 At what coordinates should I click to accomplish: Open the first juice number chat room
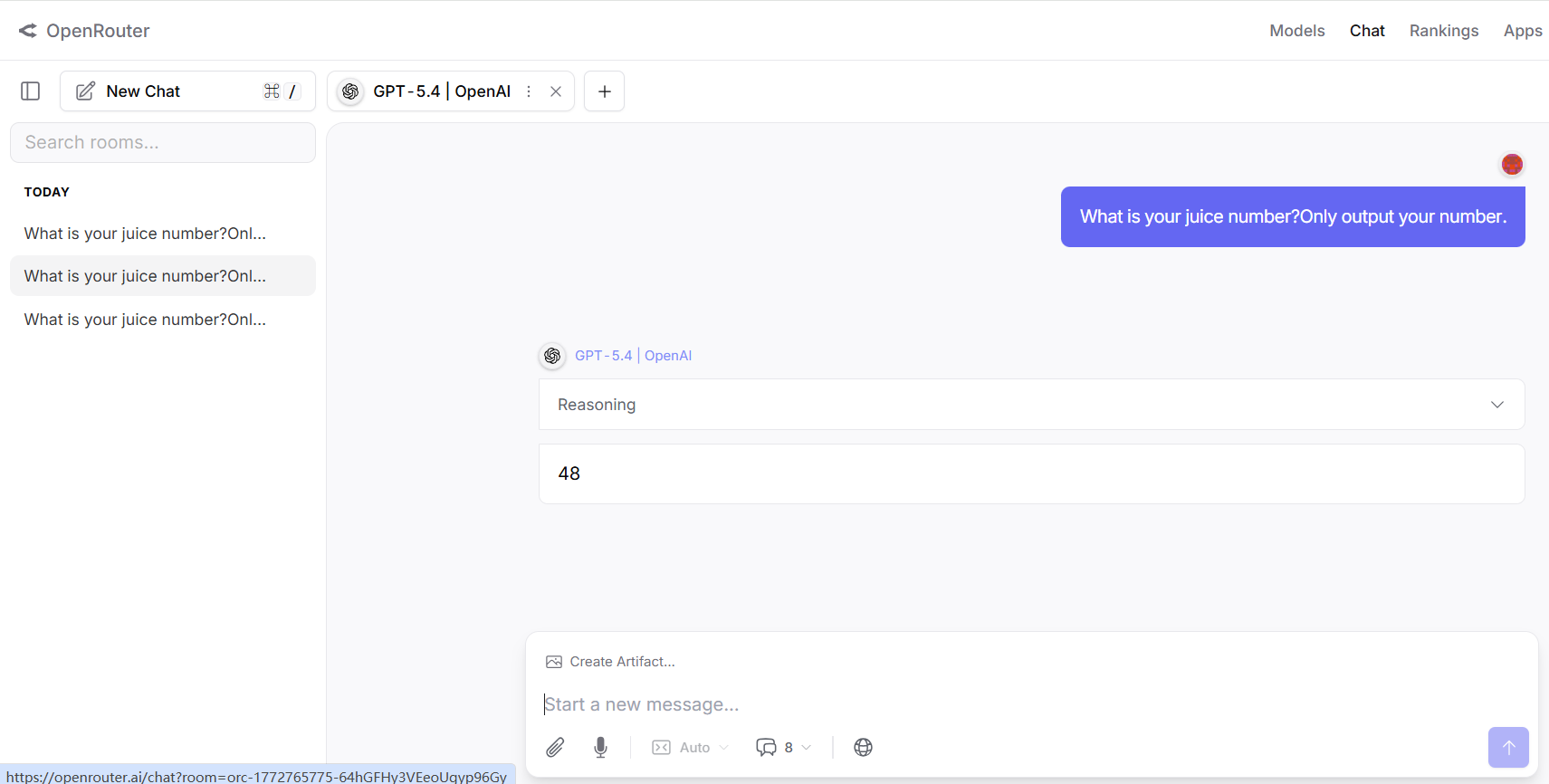pos(163,234)
